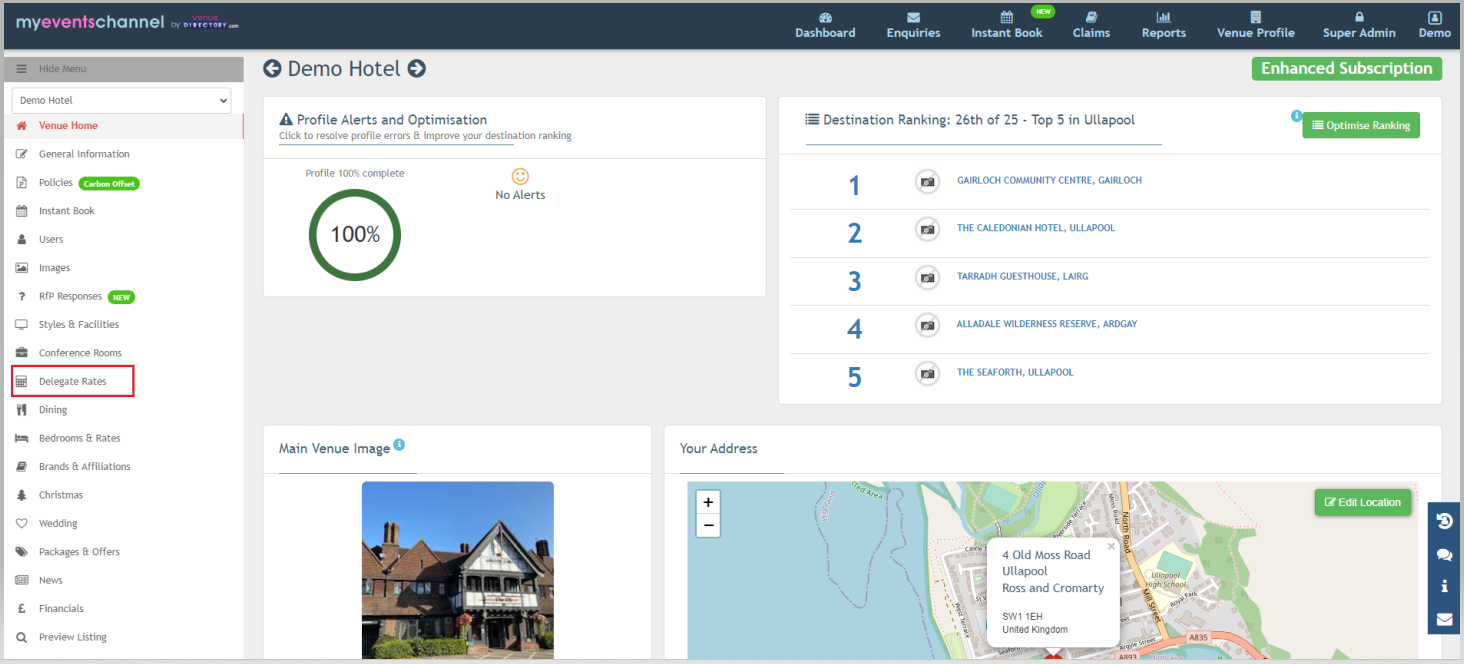Image resolution: width=1464 pixels, height=664 pixels.
Task: Click the Hide Menu hamburger icon
Action: click(x=22, y=69)
